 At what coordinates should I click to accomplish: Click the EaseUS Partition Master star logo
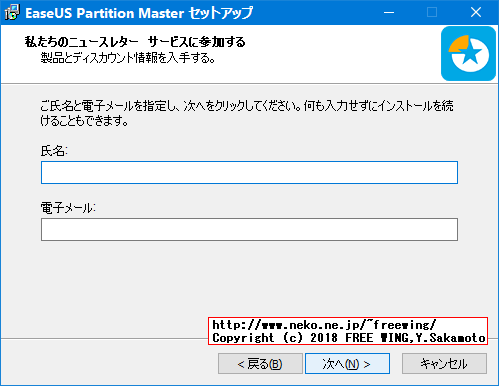pyautogui.click(x=468, y=54)
